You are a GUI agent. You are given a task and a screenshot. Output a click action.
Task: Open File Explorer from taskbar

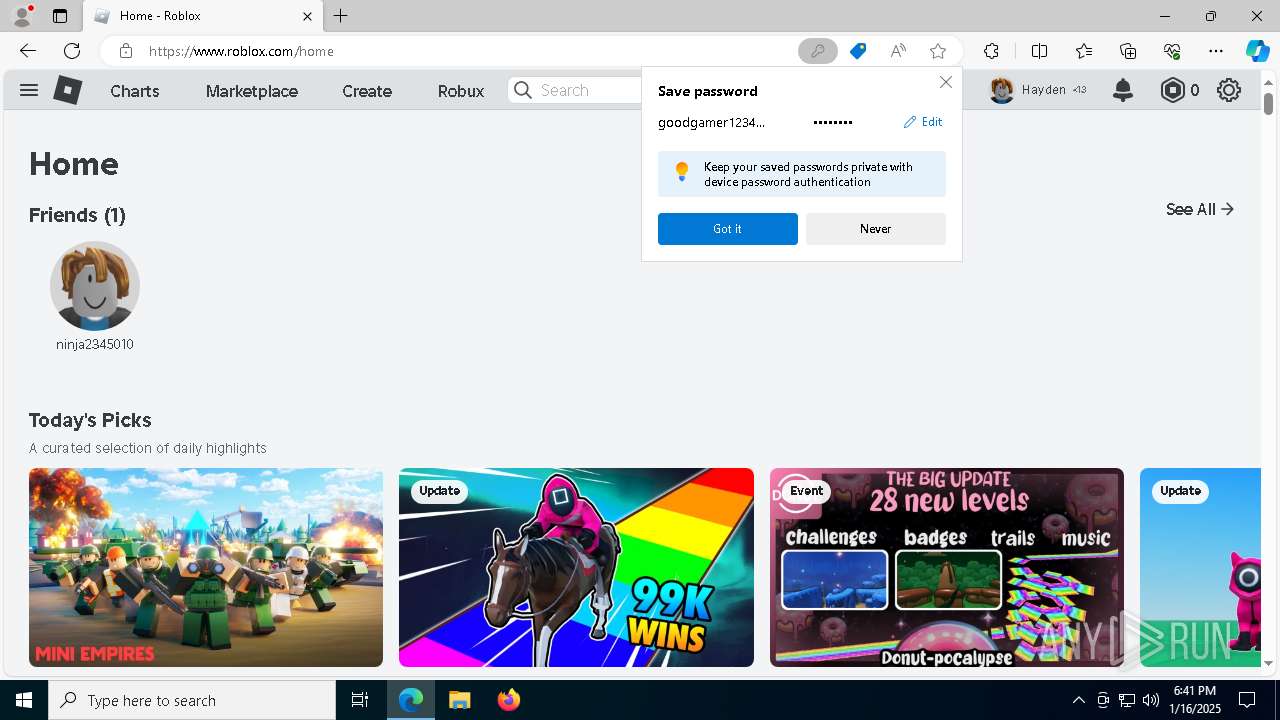tap(459, 700)
